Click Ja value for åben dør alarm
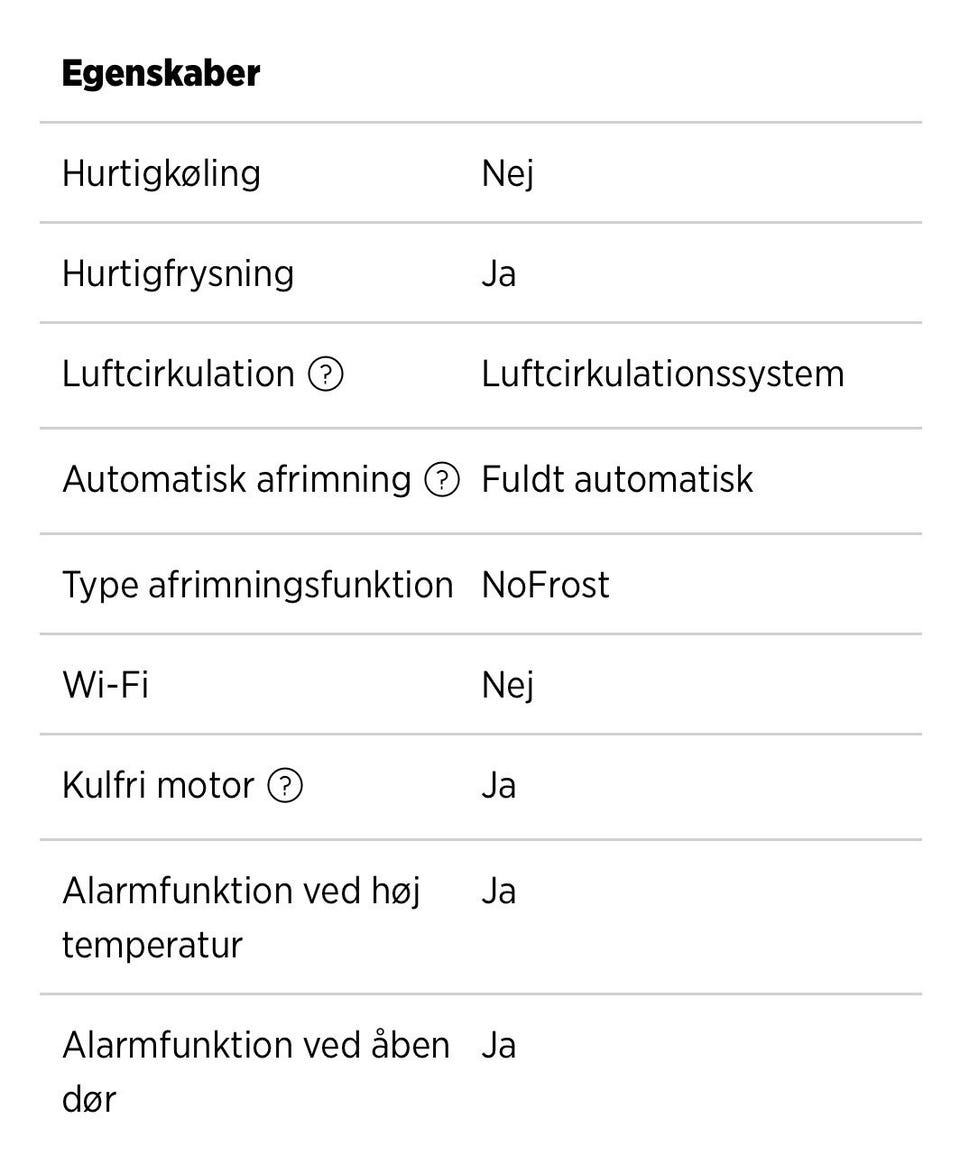Screen dimensions: 960x1174 click(499, 1045)
